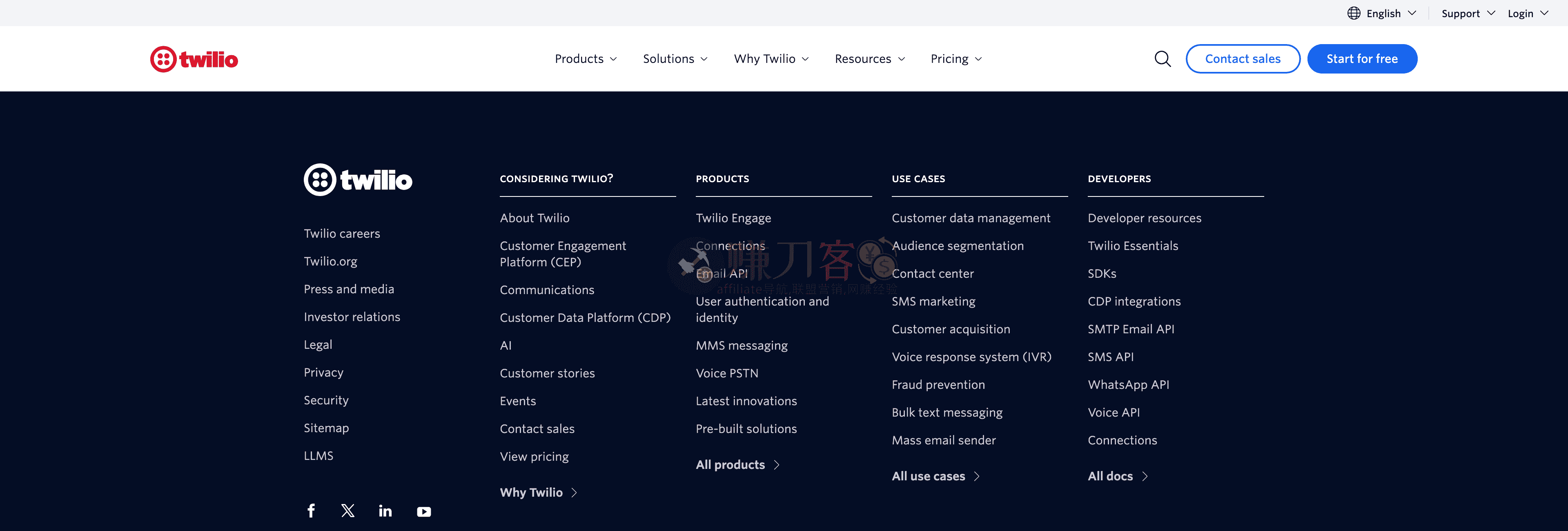
Task: Open Twilio's YouTube channel via the footer icon
Action: click(x=424, y=511)
